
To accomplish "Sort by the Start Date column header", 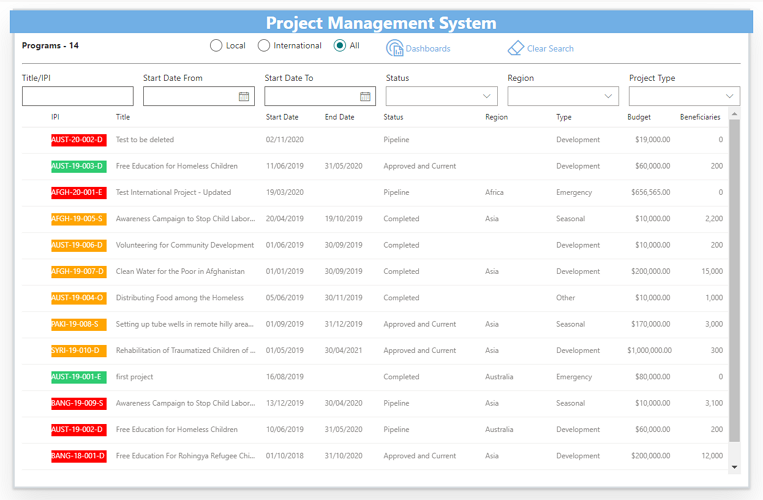I will [282, 117].
